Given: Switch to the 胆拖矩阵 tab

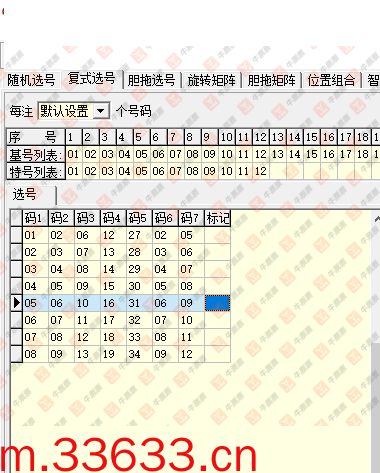Looking at the screenshot, I should (271, 80).
